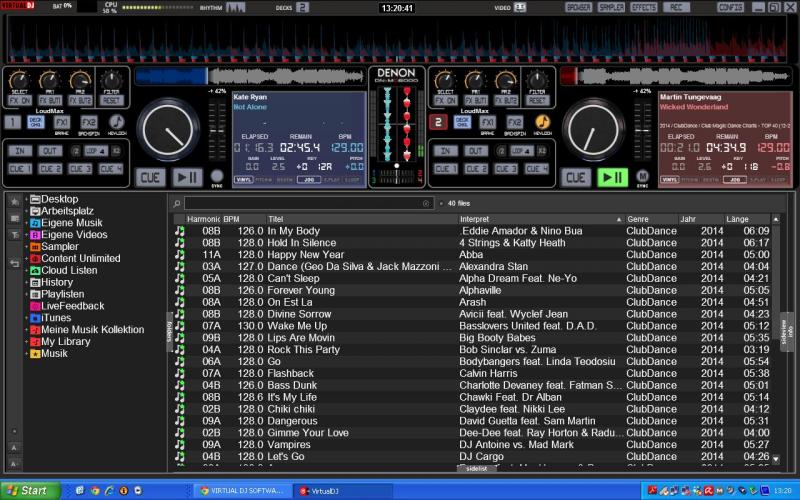Double the loop on right deck

542,151
